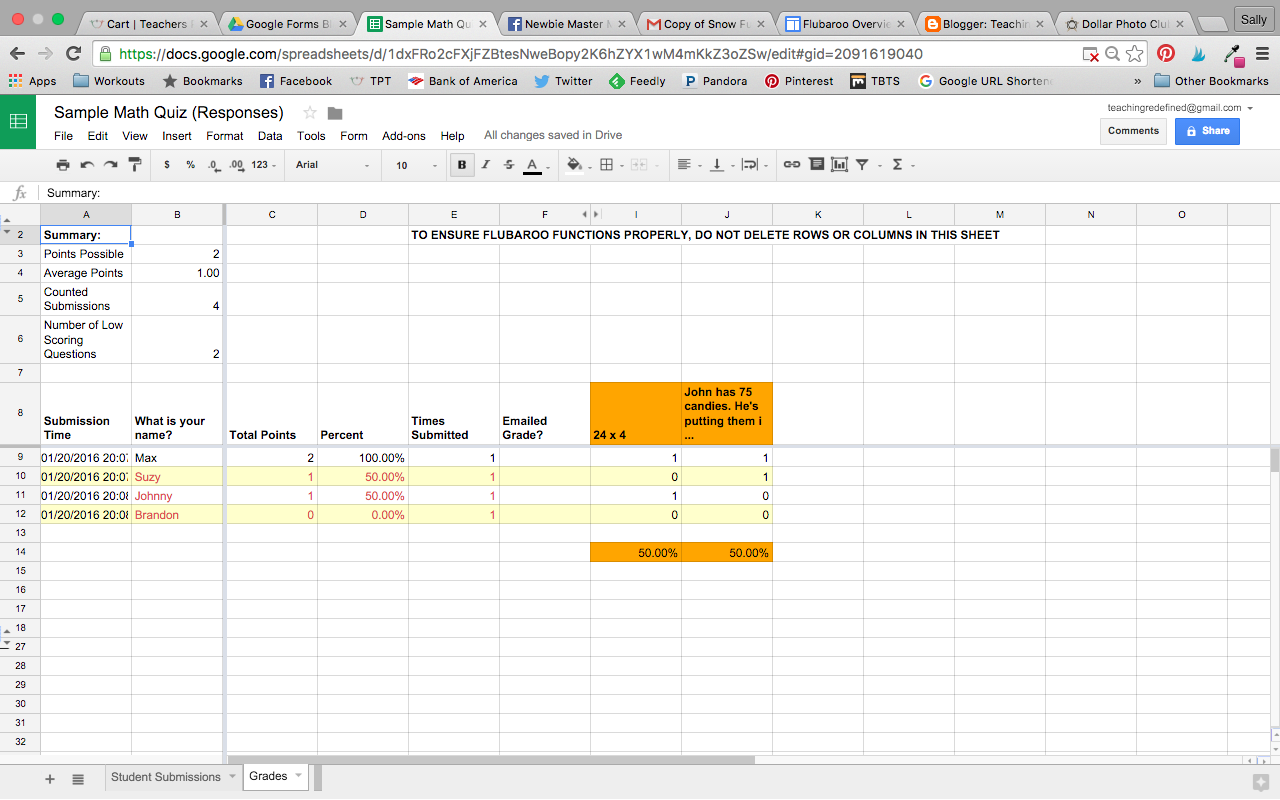Toggle italic formatting

pyautogui.click(x=485, y=164)
